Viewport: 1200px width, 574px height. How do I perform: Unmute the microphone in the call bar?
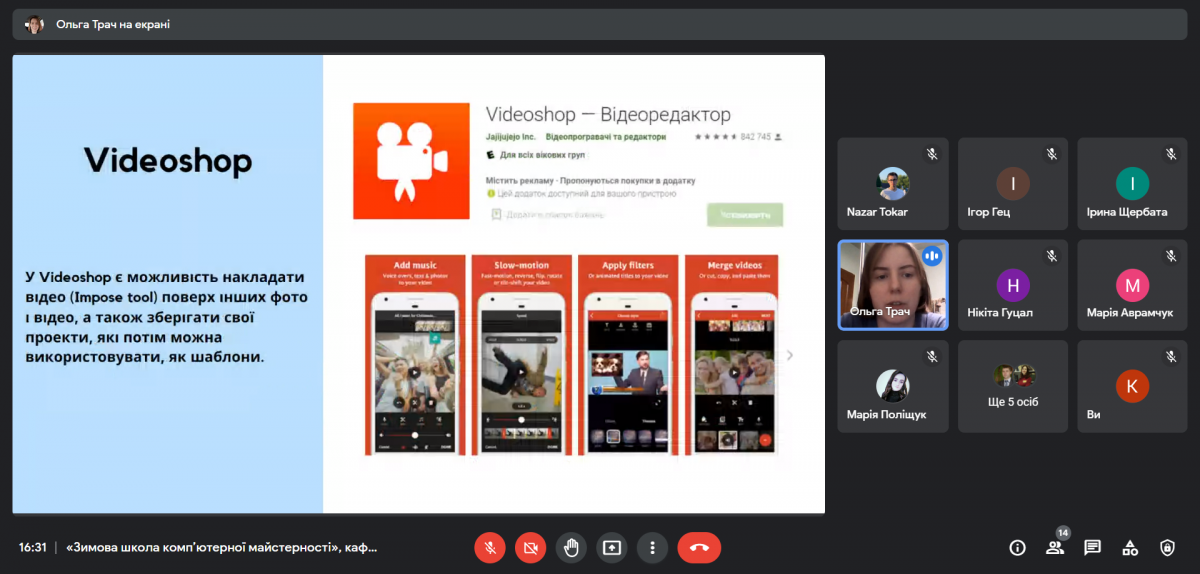pyautogui.click(x=490, y=547)
